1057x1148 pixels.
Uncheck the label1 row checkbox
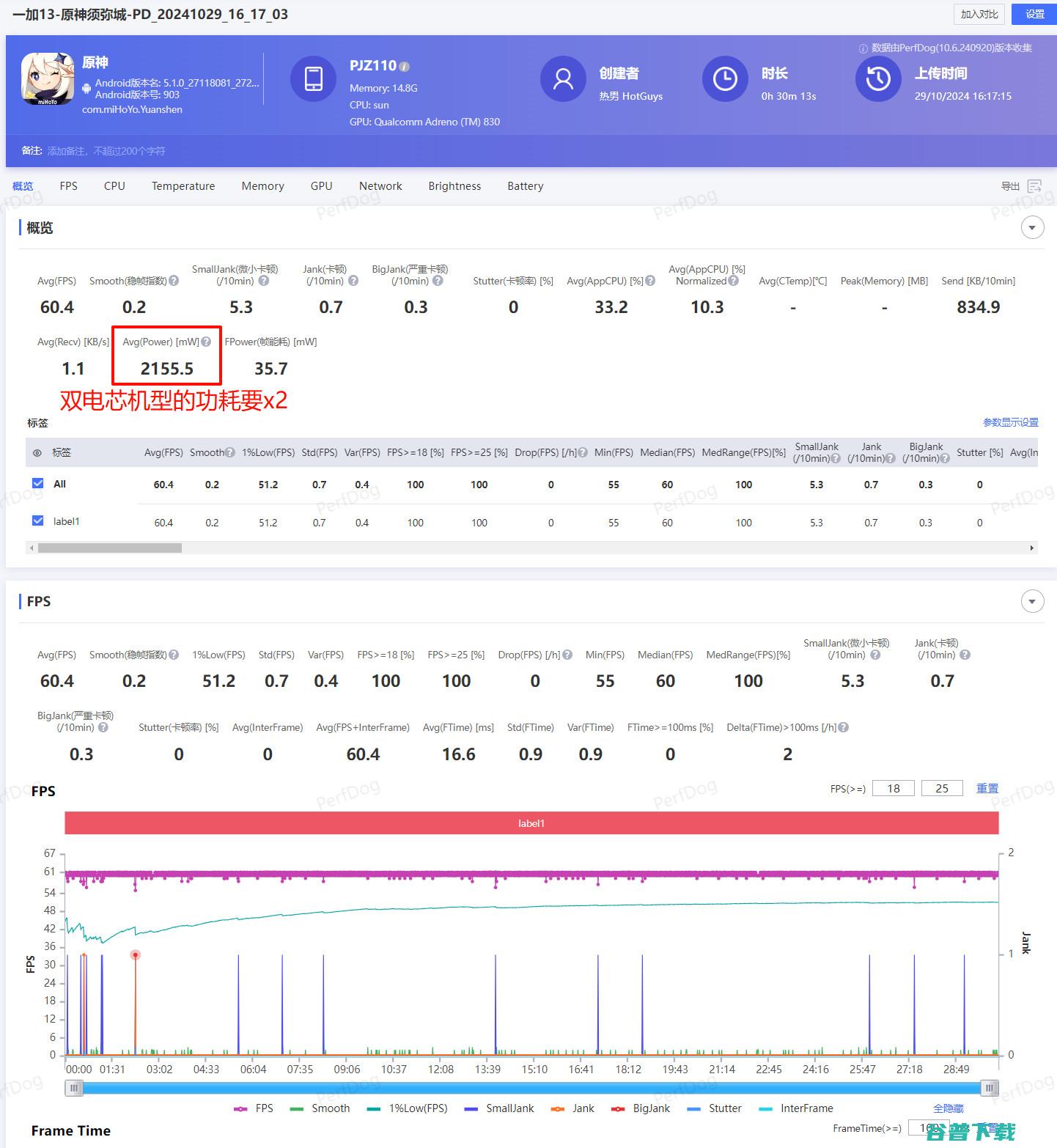tap(37, 520)
